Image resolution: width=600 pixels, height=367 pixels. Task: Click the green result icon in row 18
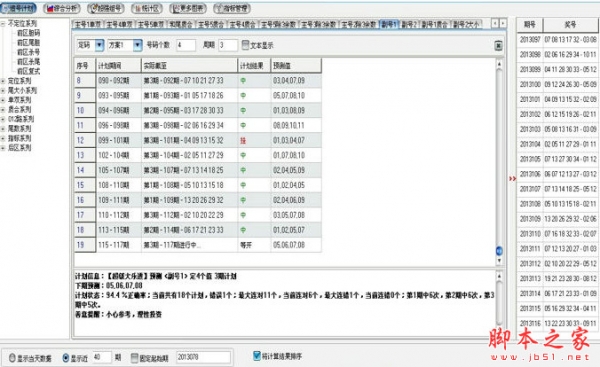coord(243,230)
